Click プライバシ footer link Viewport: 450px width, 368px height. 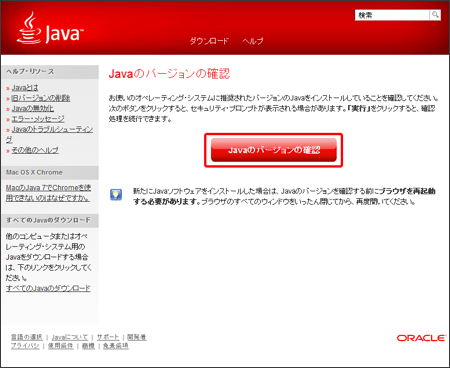coord(25,346)
